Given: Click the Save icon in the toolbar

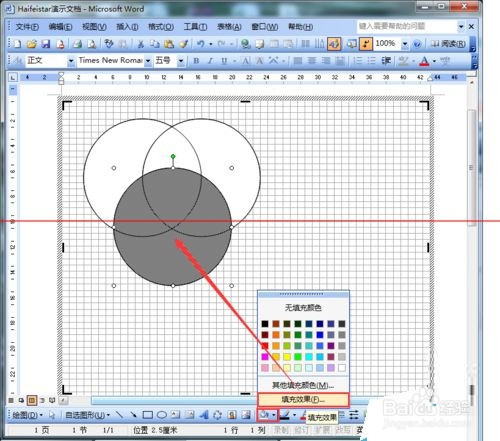Looking at the screenshot, I should [46, 44].
